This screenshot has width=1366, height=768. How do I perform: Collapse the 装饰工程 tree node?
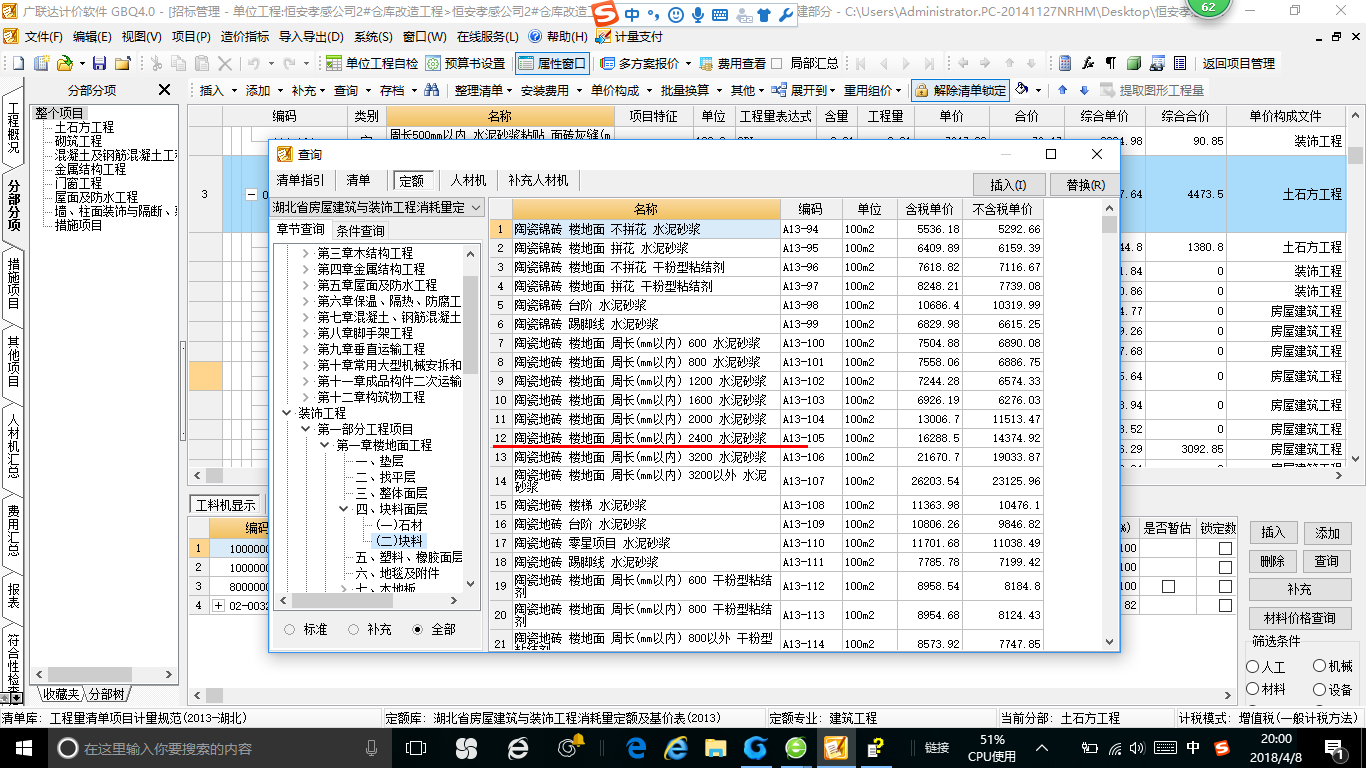(x=287, y=413)
